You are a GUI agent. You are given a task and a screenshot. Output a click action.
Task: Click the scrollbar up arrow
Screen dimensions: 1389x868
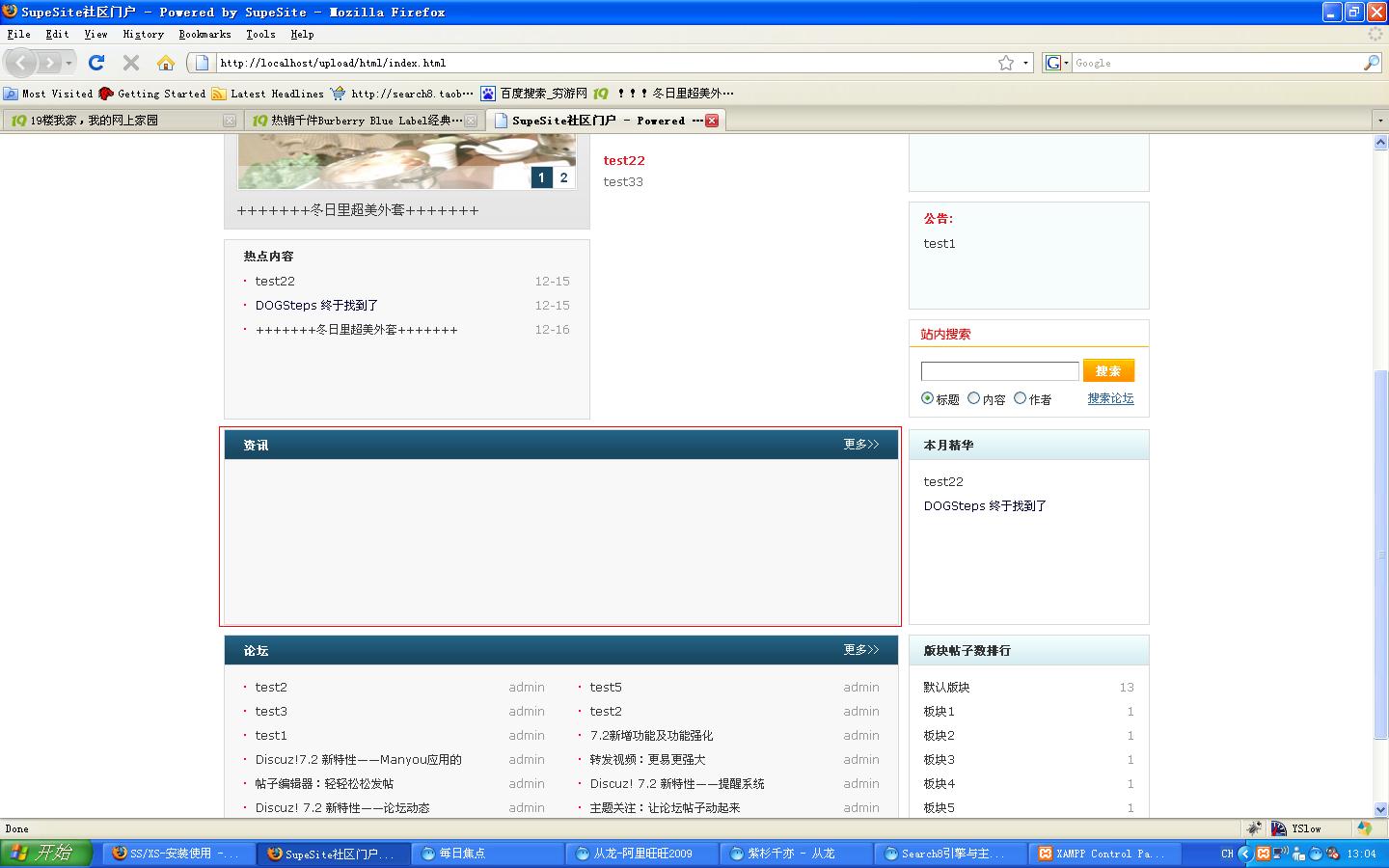click(1380, 143)
